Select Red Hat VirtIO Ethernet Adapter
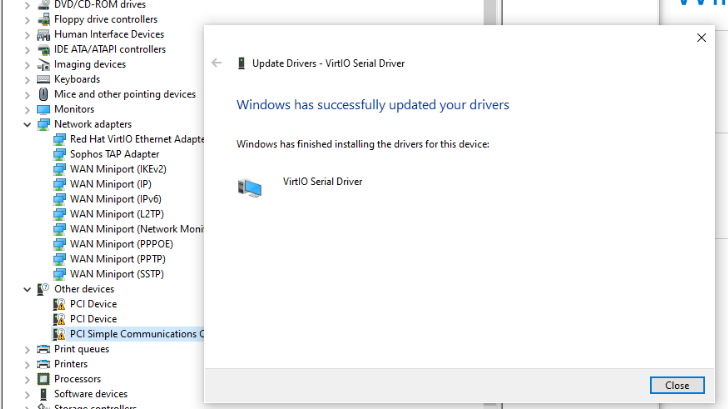Viewport: 728px width, 409px height. coord(136,139)
